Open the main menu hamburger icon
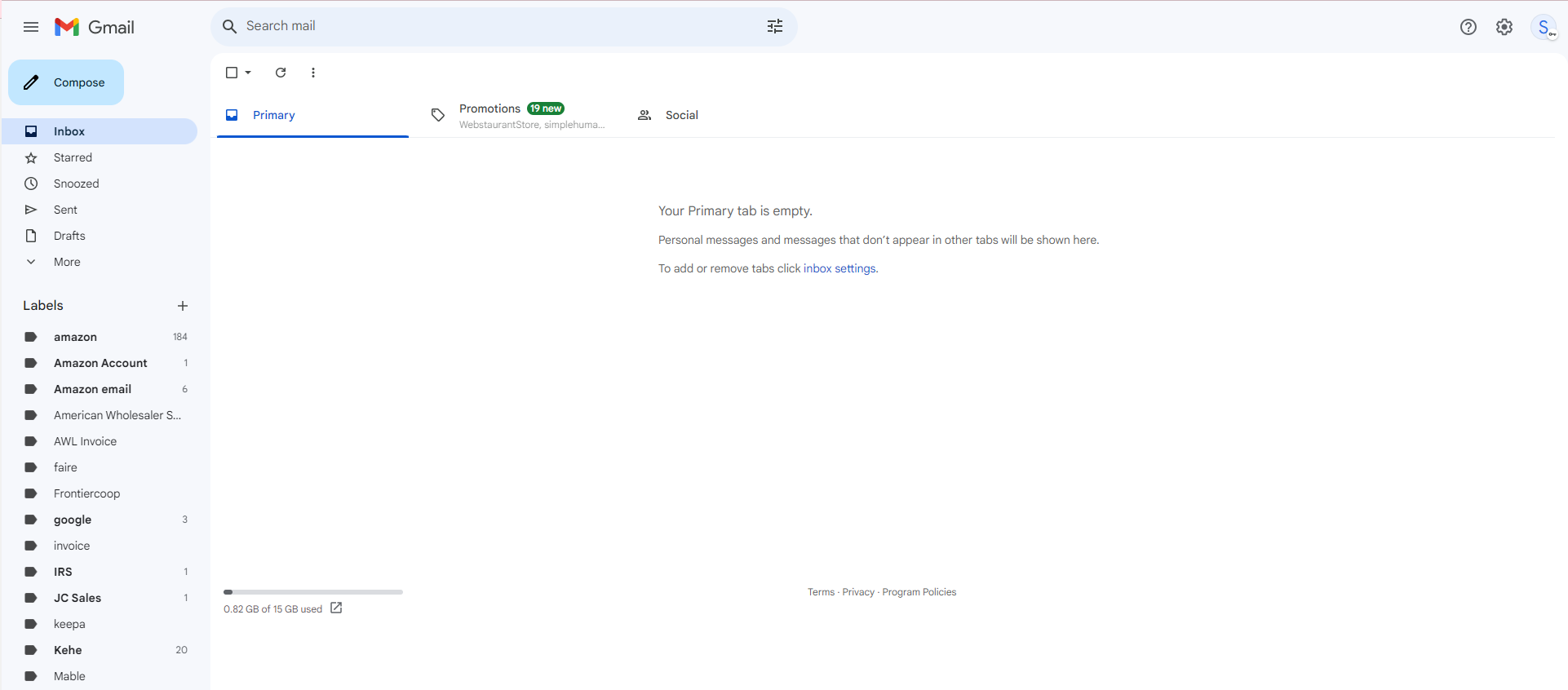 pos(31,27)
